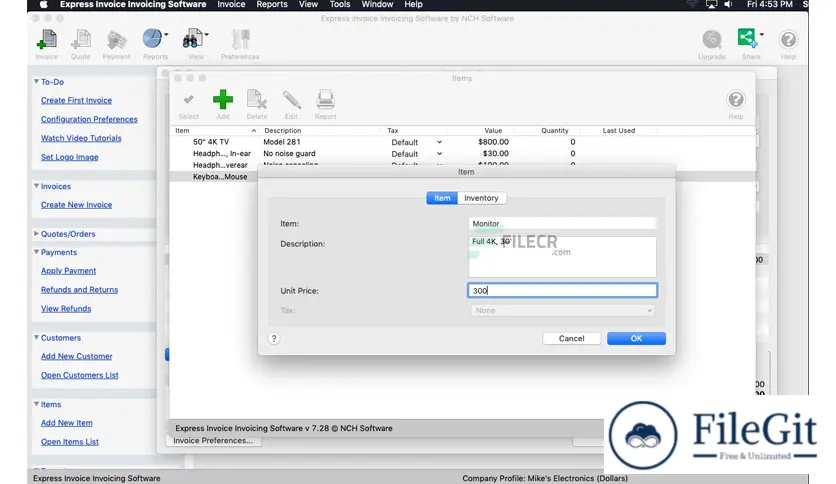Open the Help menu in menu bar
Viewport: 836px width, 484px height.
coord(413,4)
